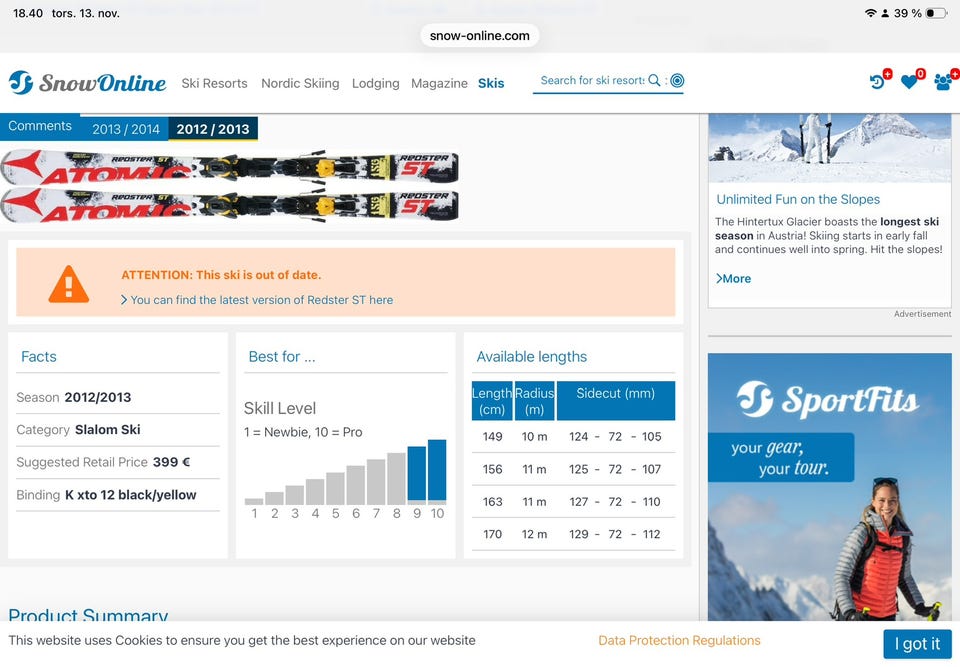960x667 pixels.
Task: Open Data Protection Regulations link
Action: [679, 640]
